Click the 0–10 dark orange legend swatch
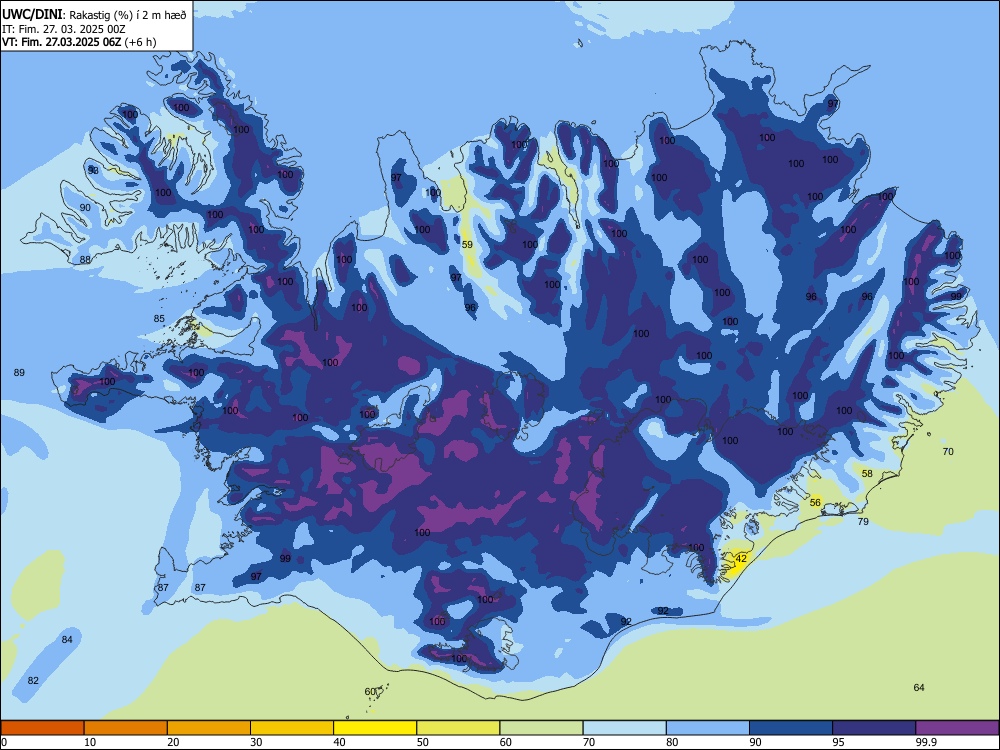1000x750 pixels. pyautogui.click(x=43, y=728)
